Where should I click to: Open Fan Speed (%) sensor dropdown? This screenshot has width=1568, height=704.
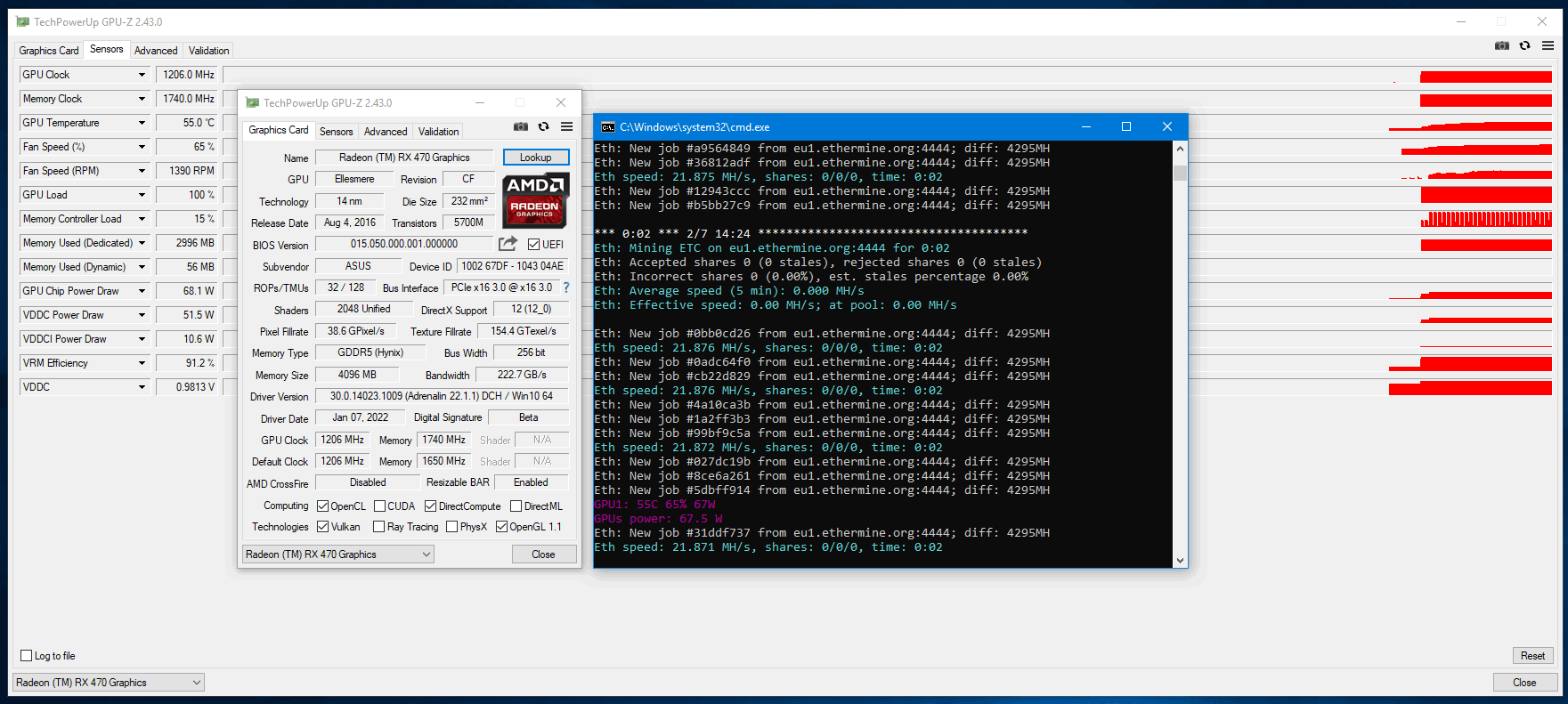click(142, 147)
